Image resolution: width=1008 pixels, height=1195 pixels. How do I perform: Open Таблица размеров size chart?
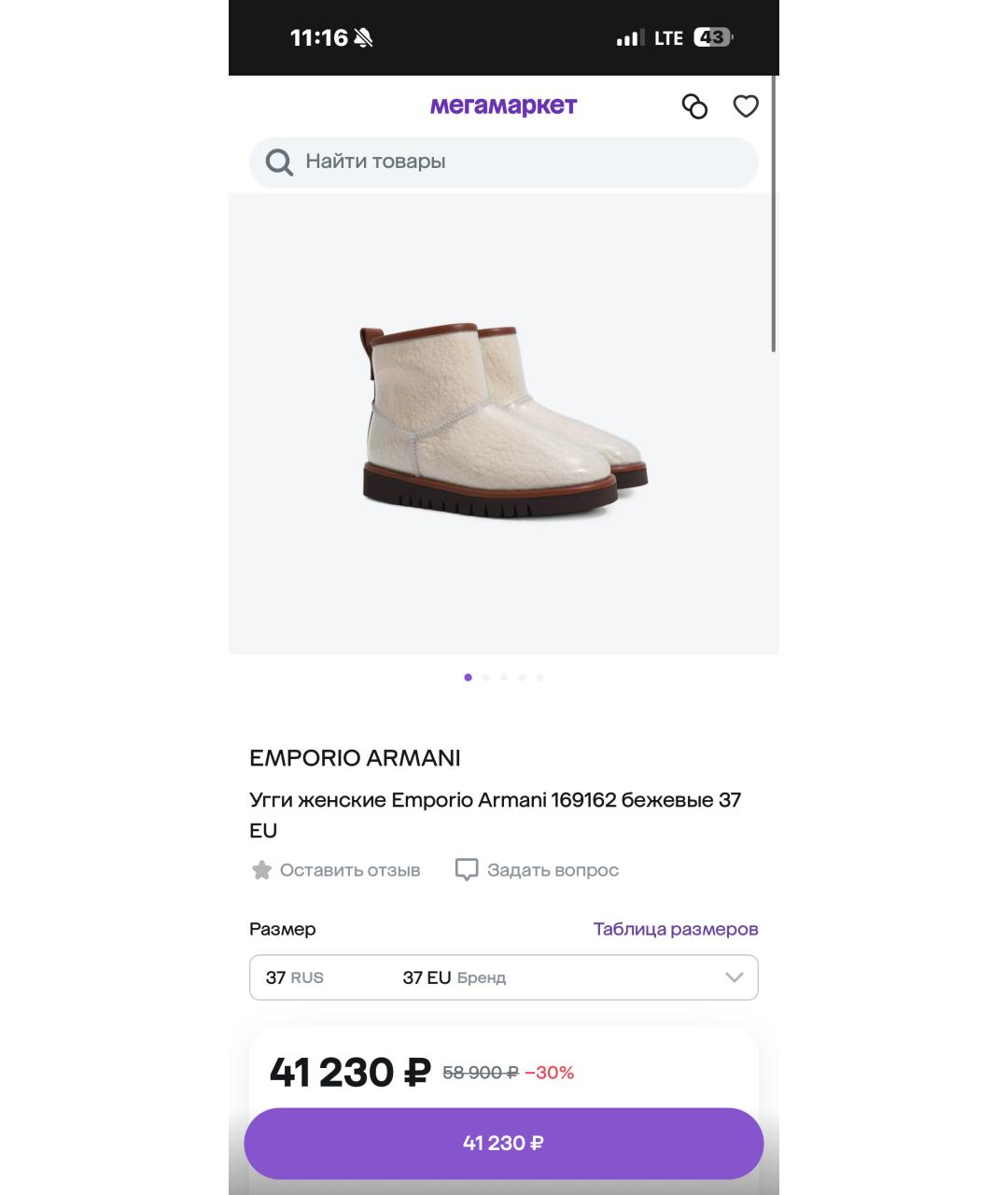676,929
